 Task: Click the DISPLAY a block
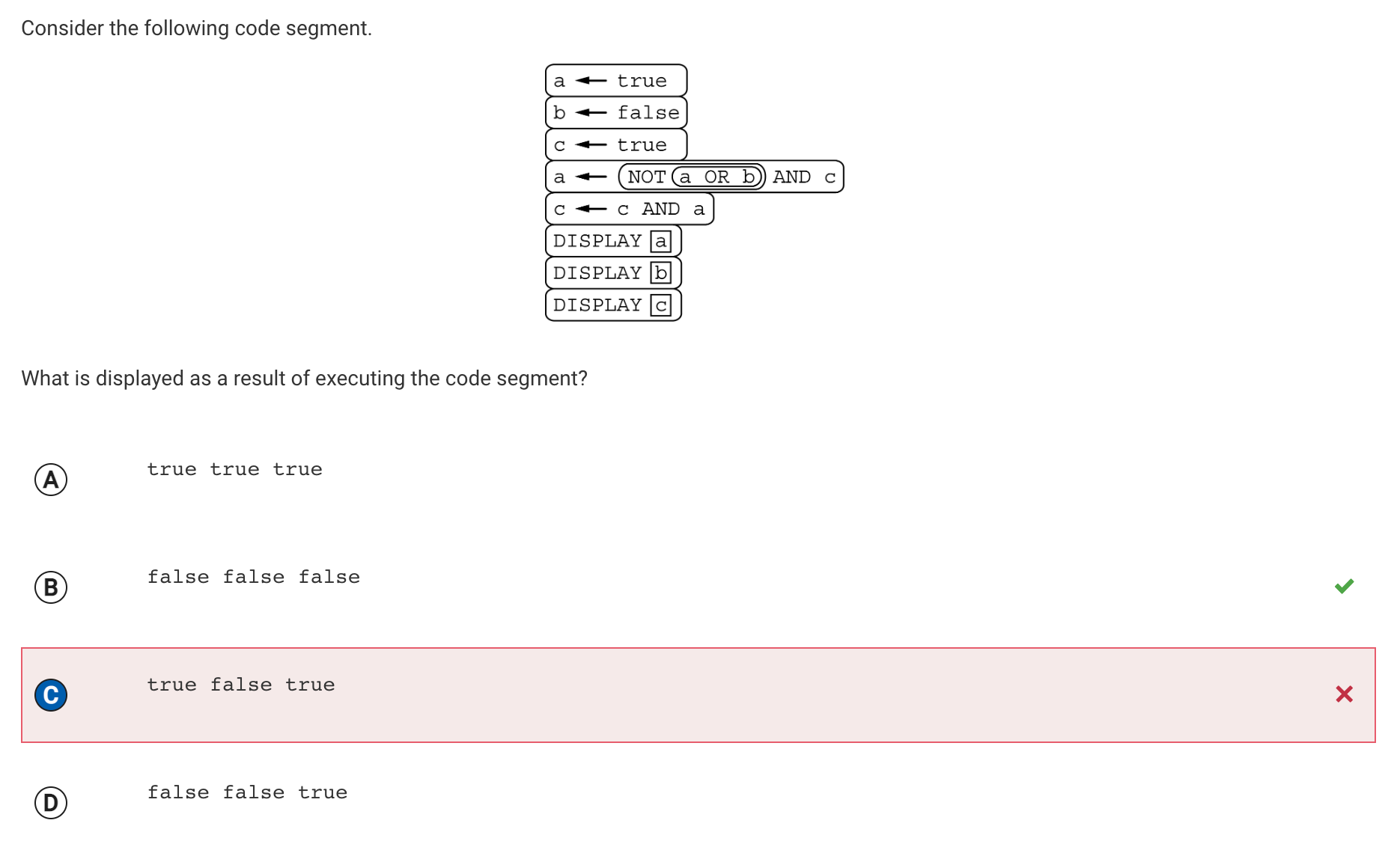pyautogui.click(x=613, y=241)
